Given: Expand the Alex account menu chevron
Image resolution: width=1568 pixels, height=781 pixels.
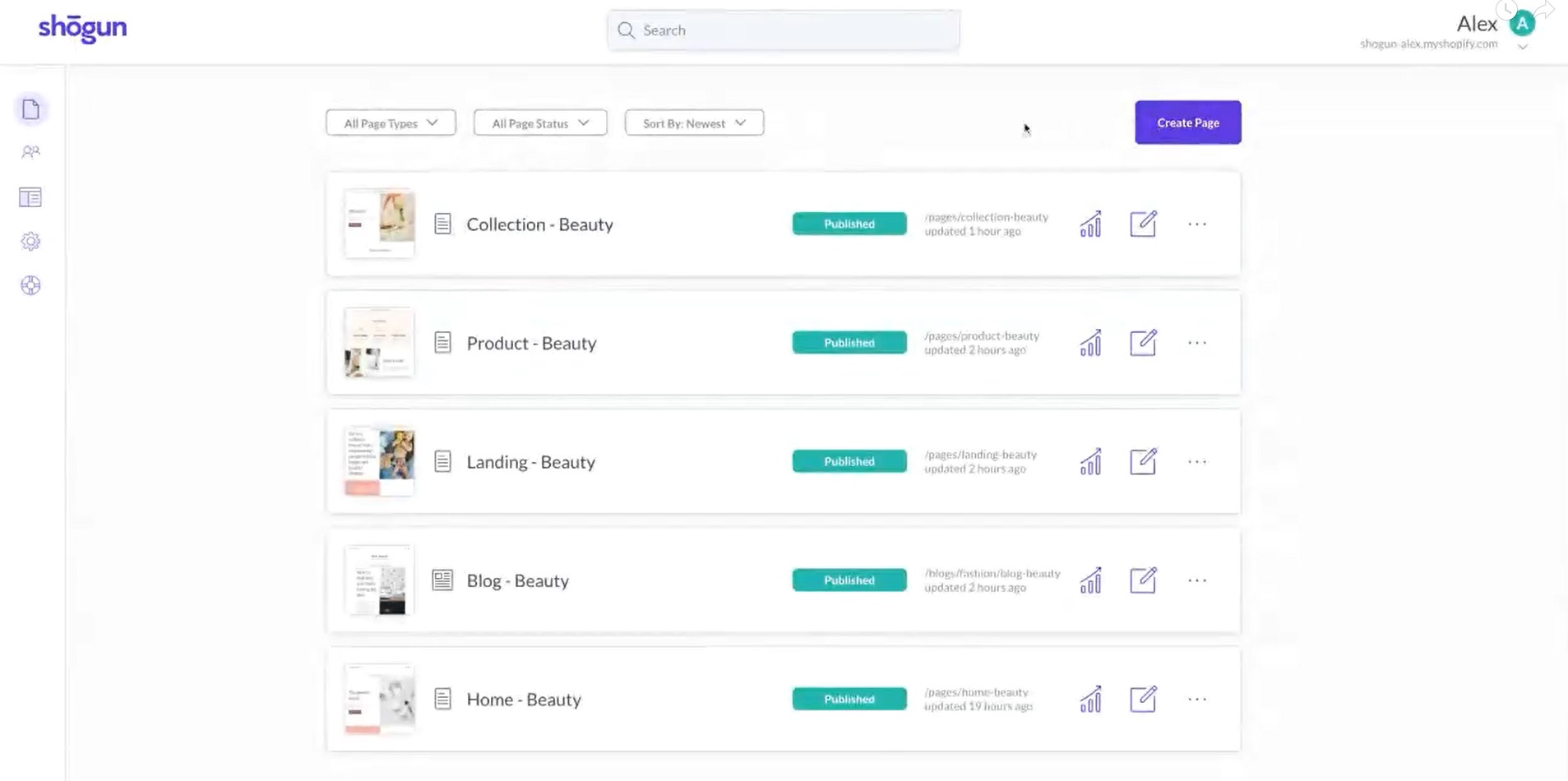Looking at the screenshot, I should (1523, 47).
